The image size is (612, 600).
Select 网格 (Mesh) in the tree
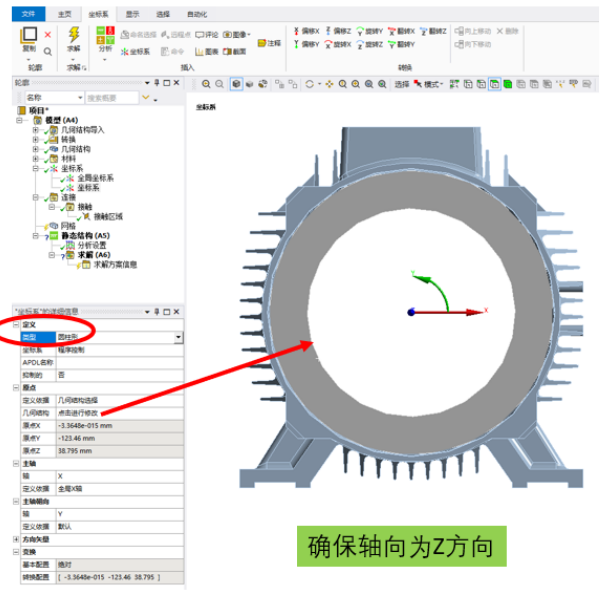click(68, 226)
